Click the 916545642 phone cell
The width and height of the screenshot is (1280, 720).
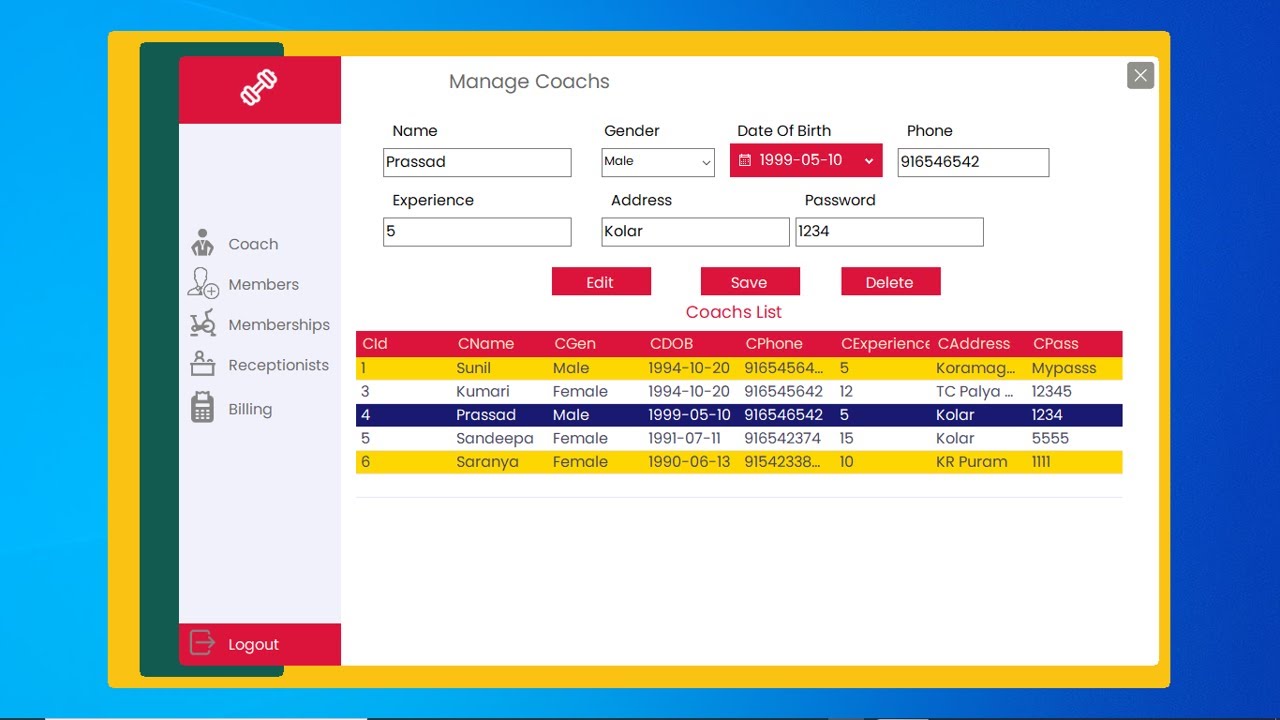click(788, 391)
